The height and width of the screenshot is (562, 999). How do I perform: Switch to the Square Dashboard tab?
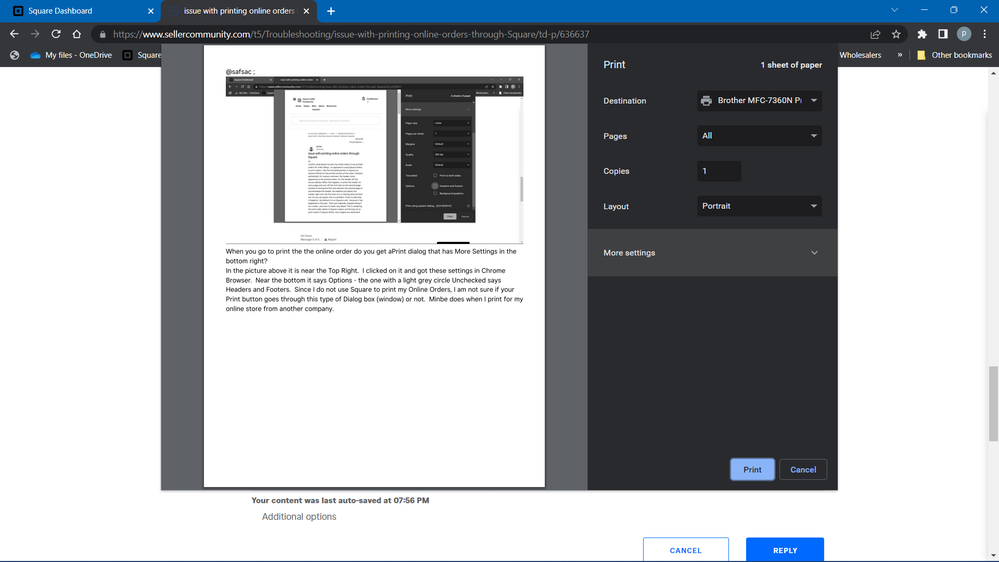click(x=80, y=11)
